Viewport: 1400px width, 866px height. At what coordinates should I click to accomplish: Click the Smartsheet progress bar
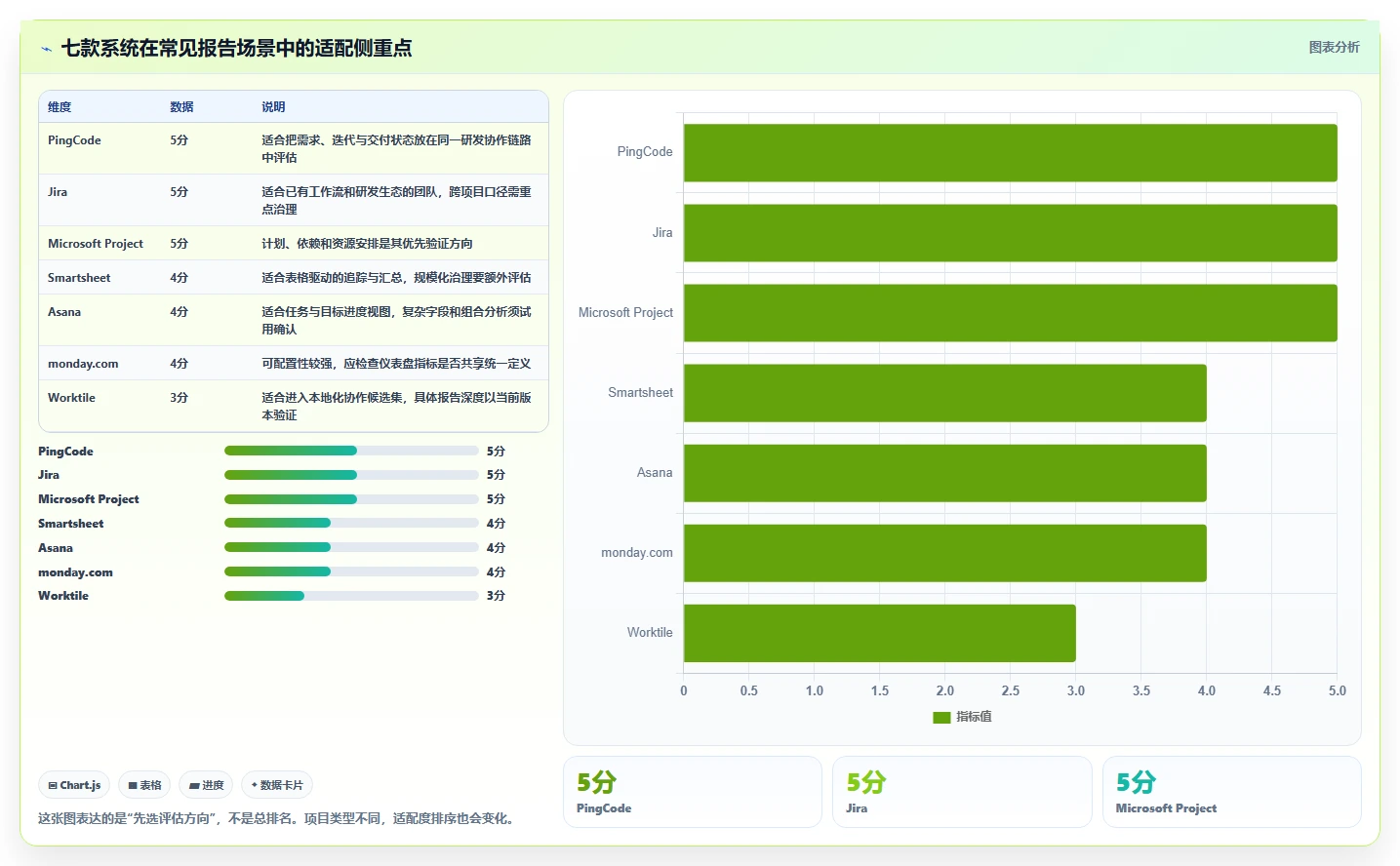[x=351, y=523]
